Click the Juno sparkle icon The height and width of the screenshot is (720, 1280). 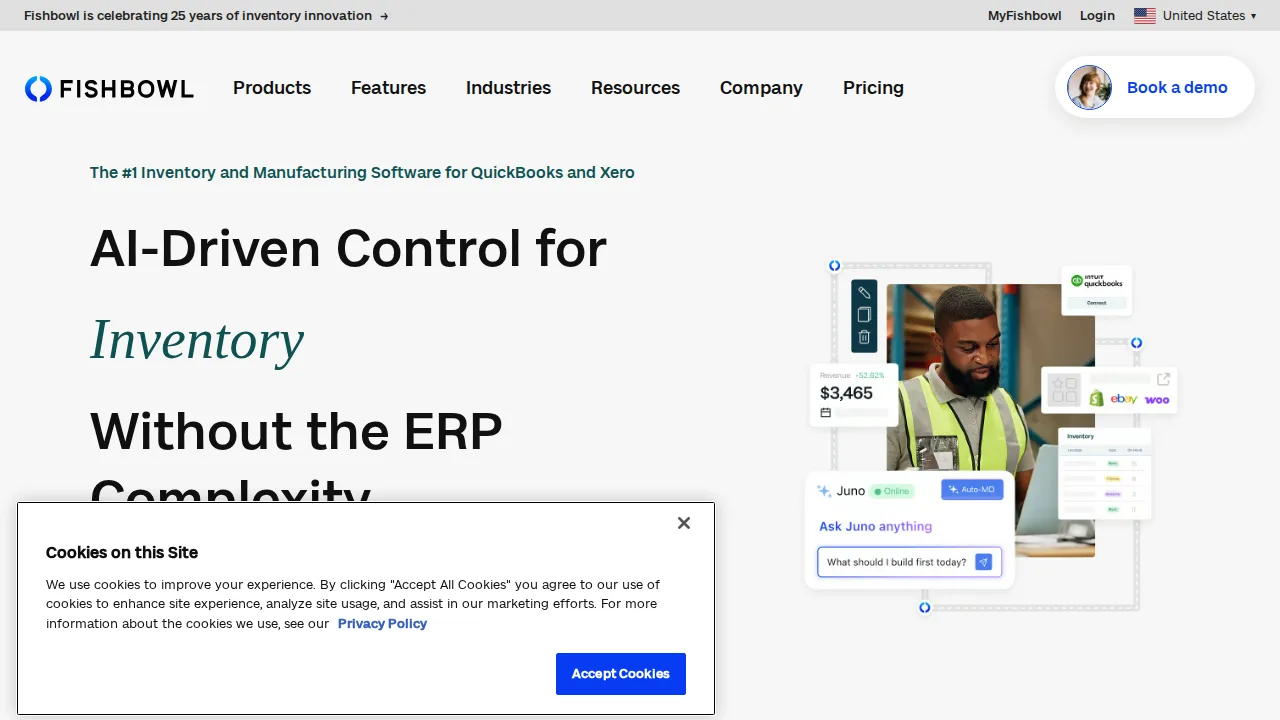824,491
